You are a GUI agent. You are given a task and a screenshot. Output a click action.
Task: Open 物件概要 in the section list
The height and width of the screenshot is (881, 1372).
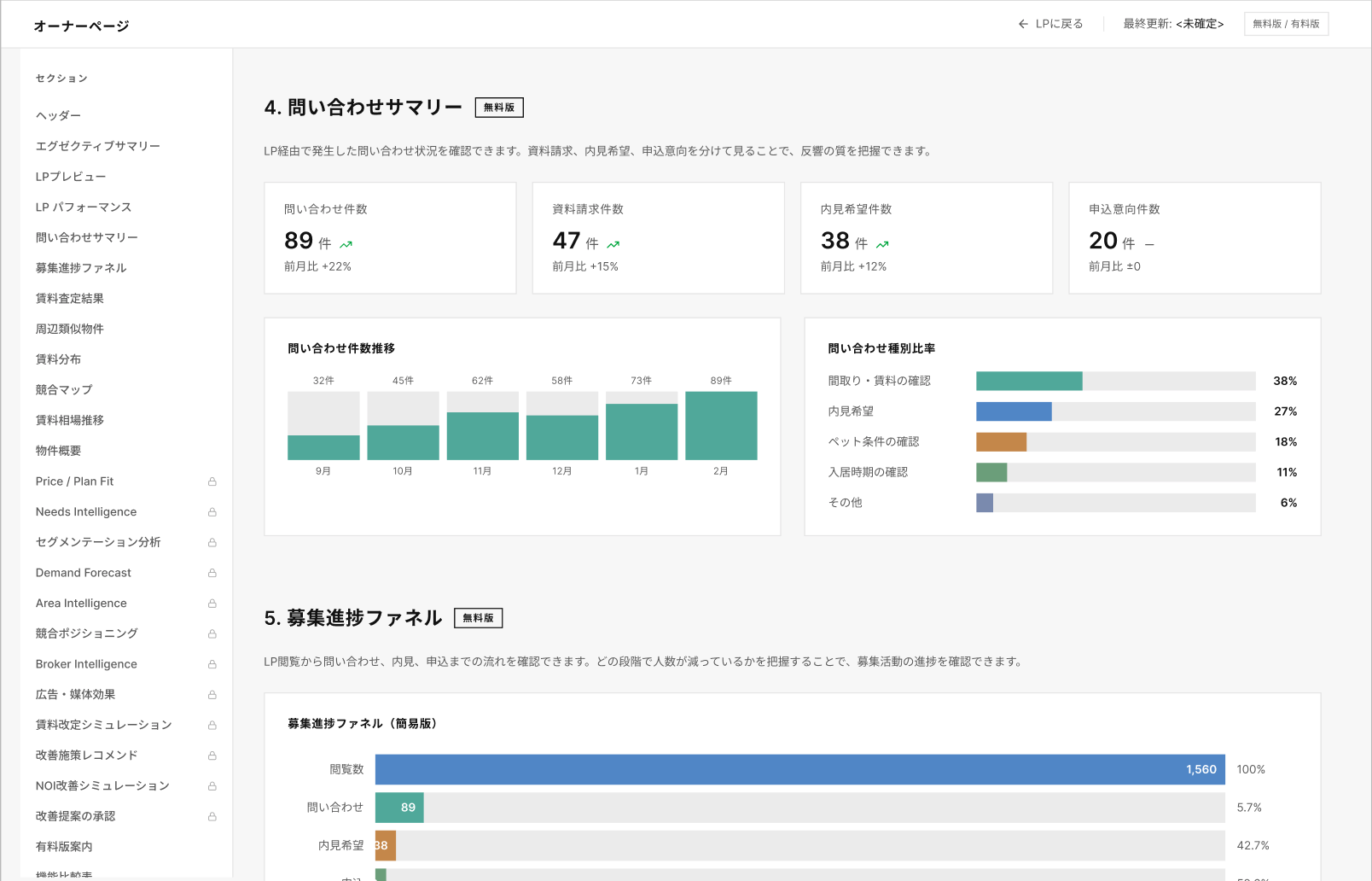pyautogui.click(x=59, y=451)
